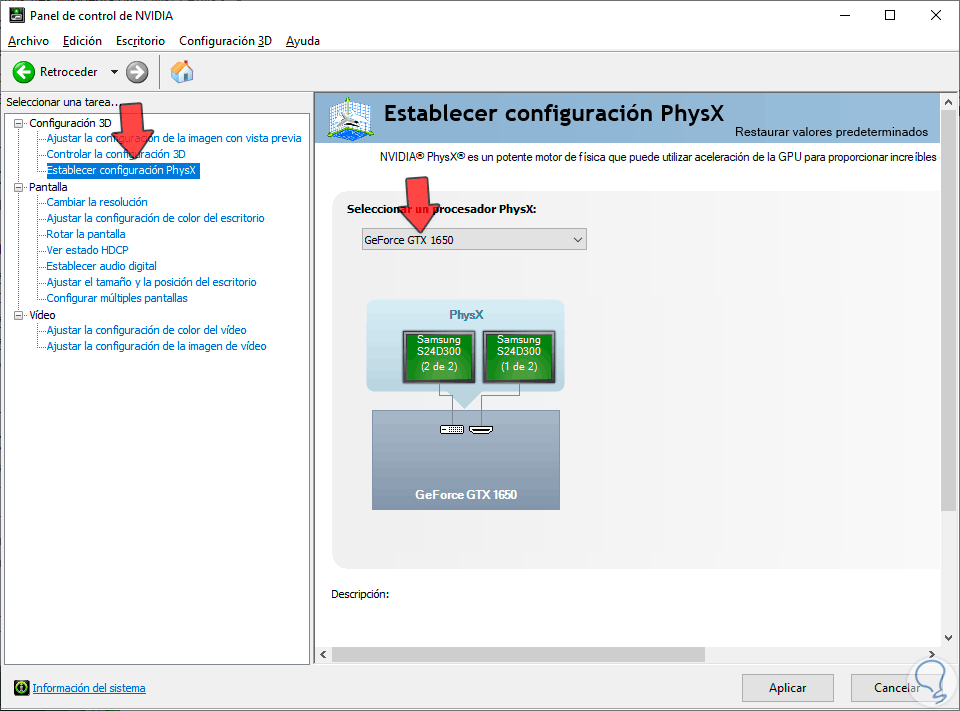
Task: Click the Cancelar button
Action: coord(896,688)
